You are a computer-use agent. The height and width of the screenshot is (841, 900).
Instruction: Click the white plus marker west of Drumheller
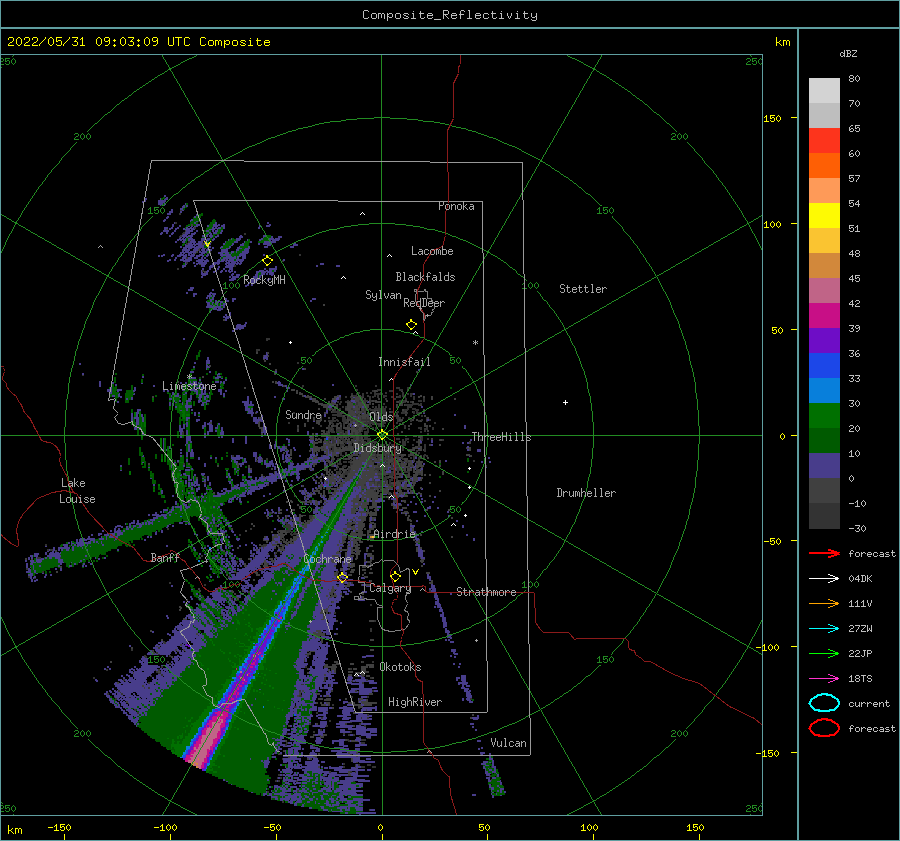point(565,402)
